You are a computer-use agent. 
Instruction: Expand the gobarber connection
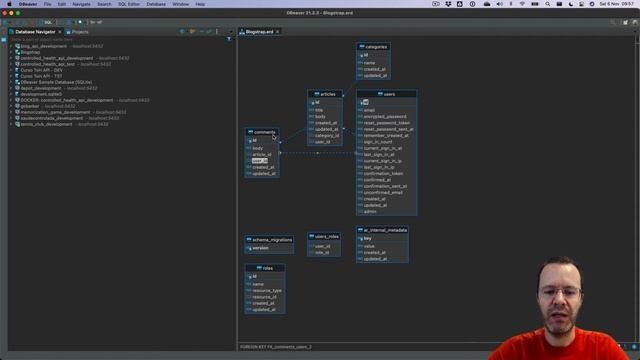(x=11, y=106)
